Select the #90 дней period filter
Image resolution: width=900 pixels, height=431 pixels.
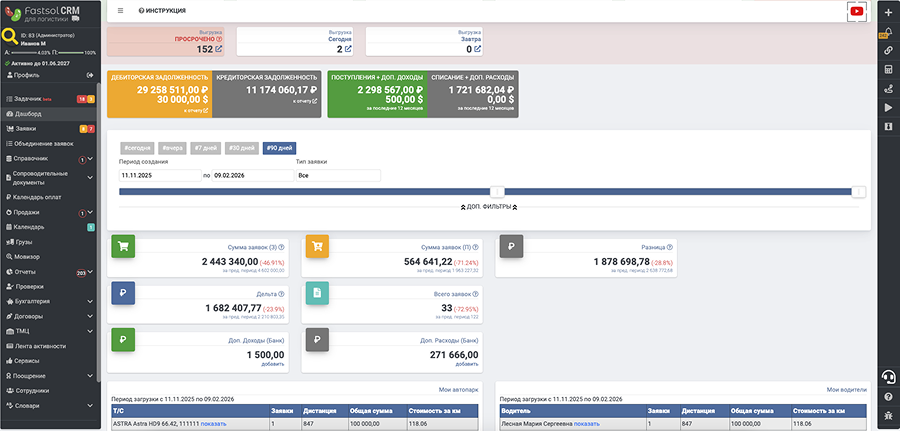point(278,148)
